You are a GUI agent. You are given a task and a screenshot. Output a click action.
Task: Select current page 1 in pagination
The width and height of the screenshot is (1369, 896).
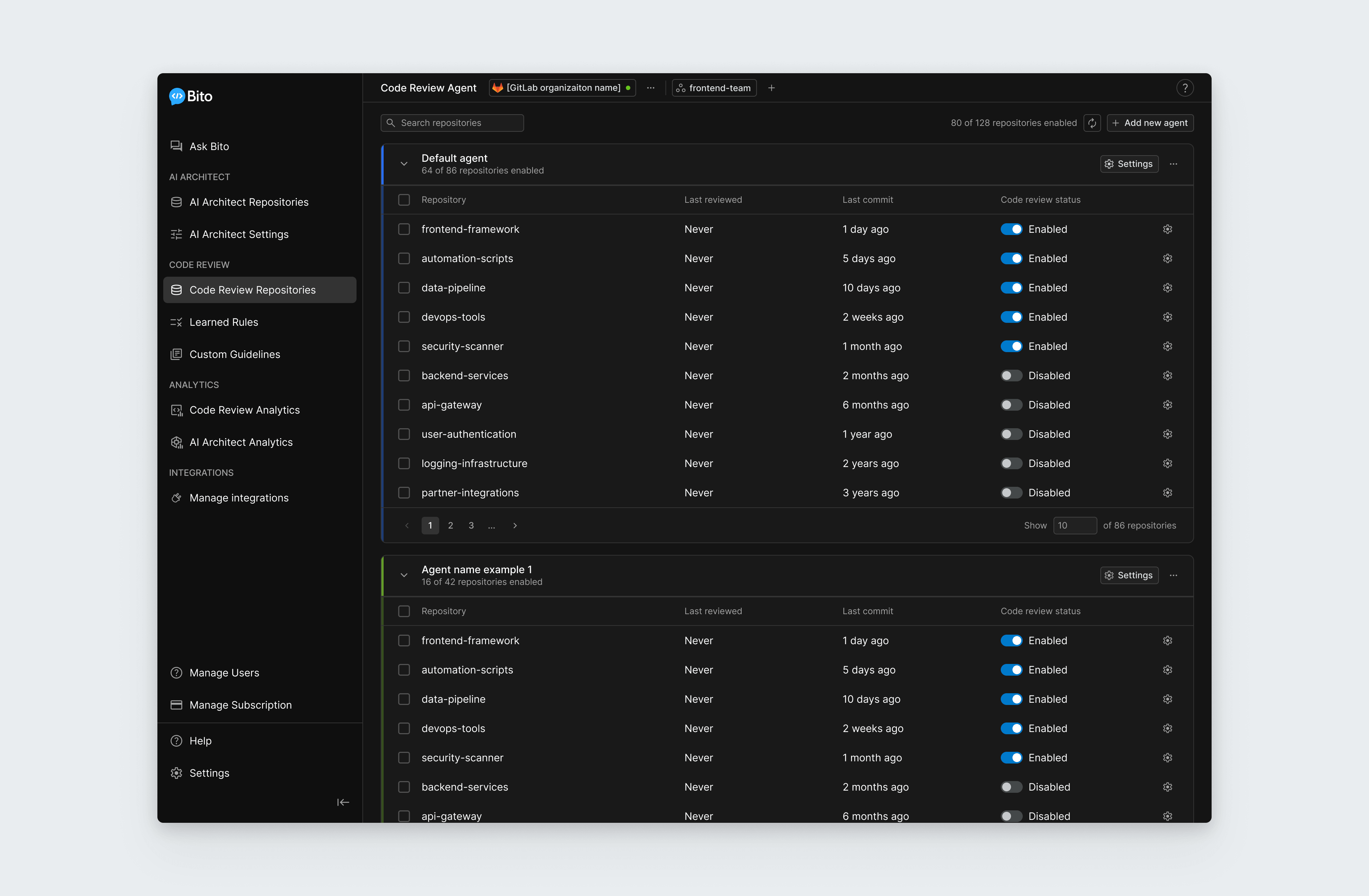tap(430, 526)
